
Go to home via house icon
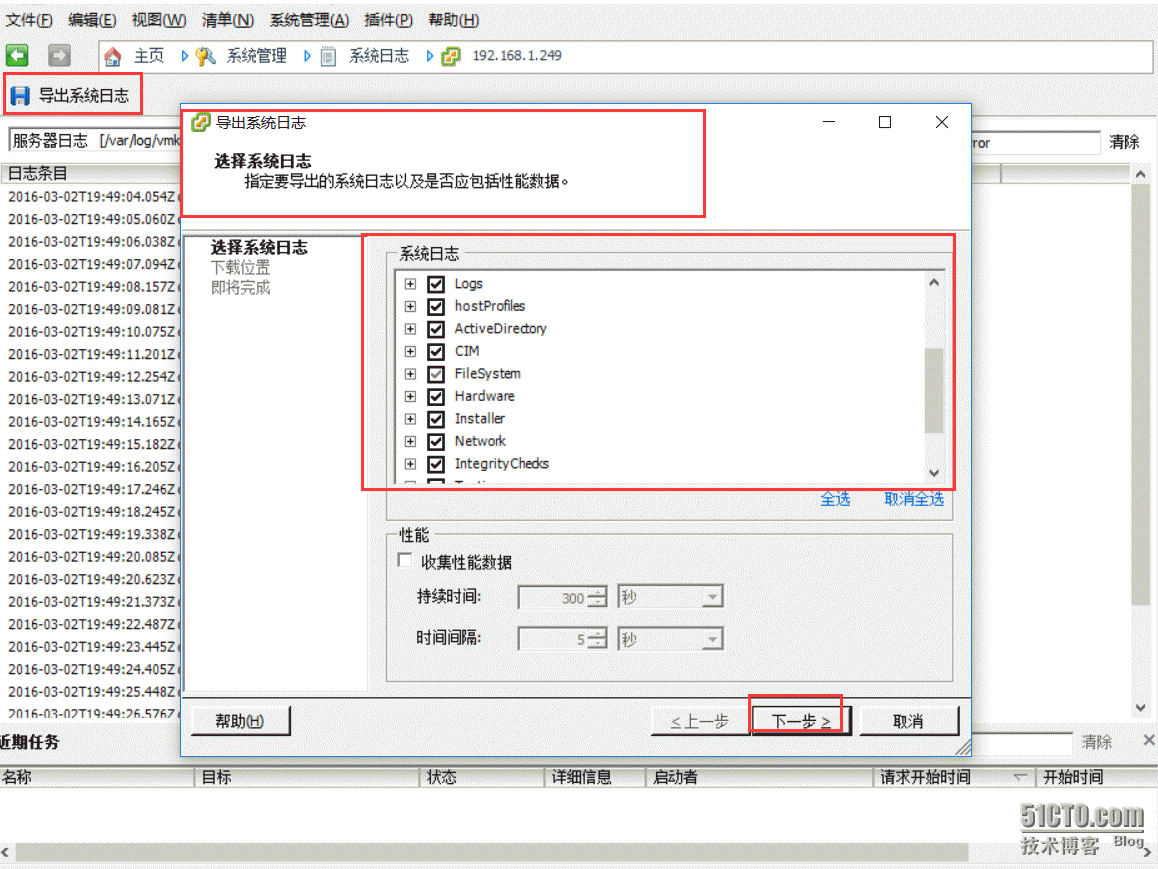[x=112, y=56]
